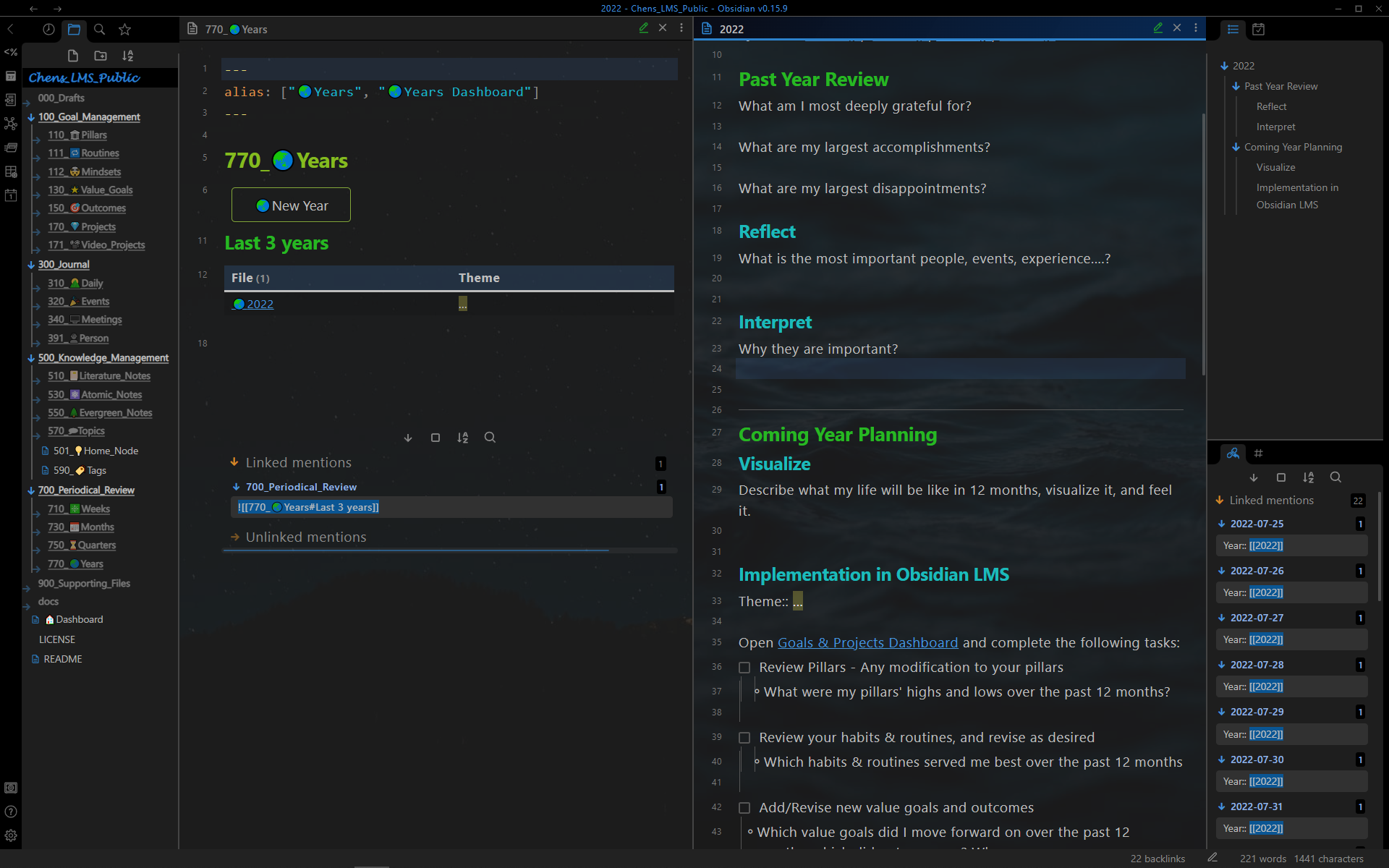The height and width of the screenshot is (868, 1389).
Task: Change sort order in file explorer
Action: tap(128, 56)
